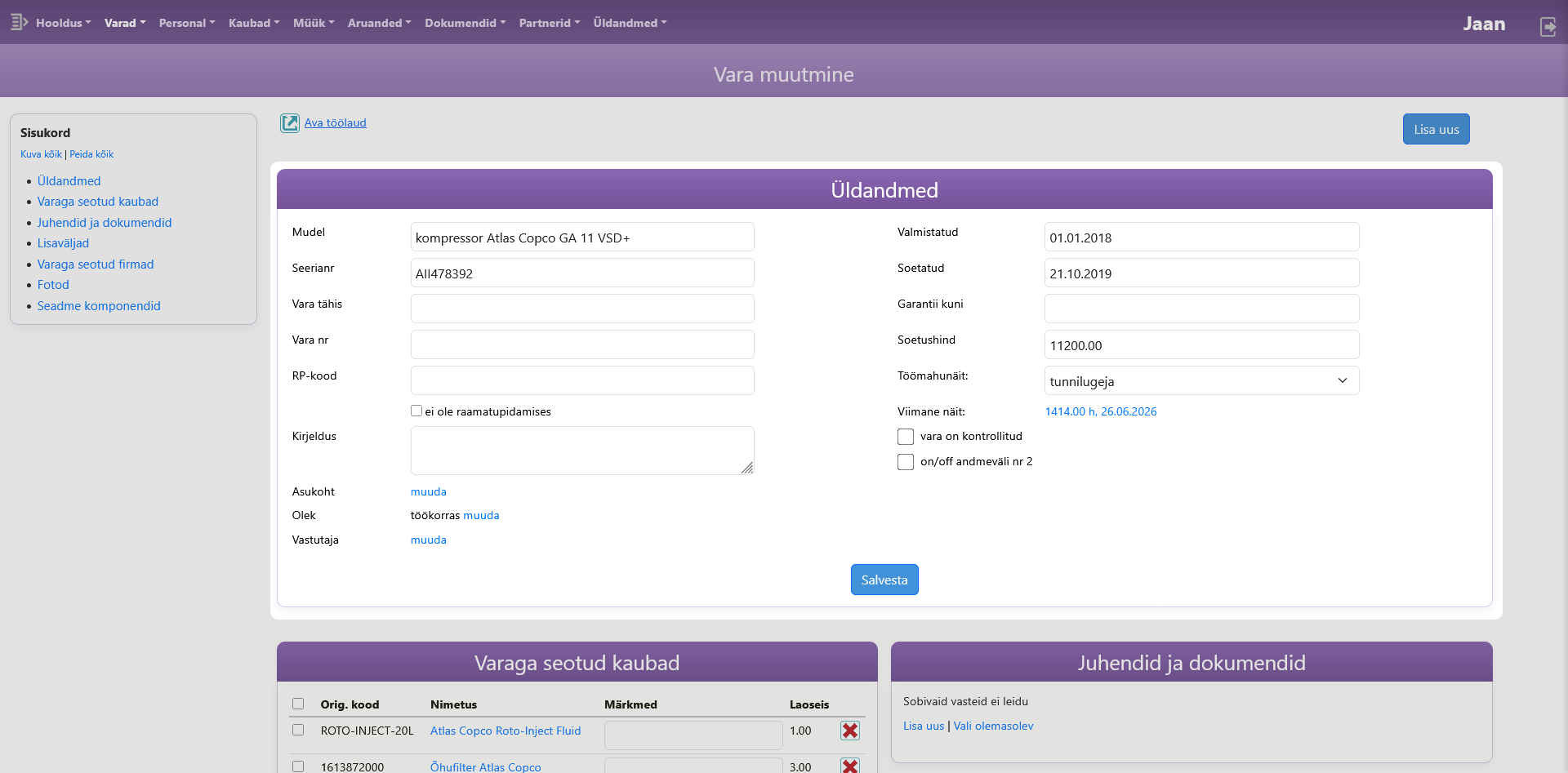Click the Seerianr field 'AII478392'
Screen dimensions: 1568x773
coord(582,273)
